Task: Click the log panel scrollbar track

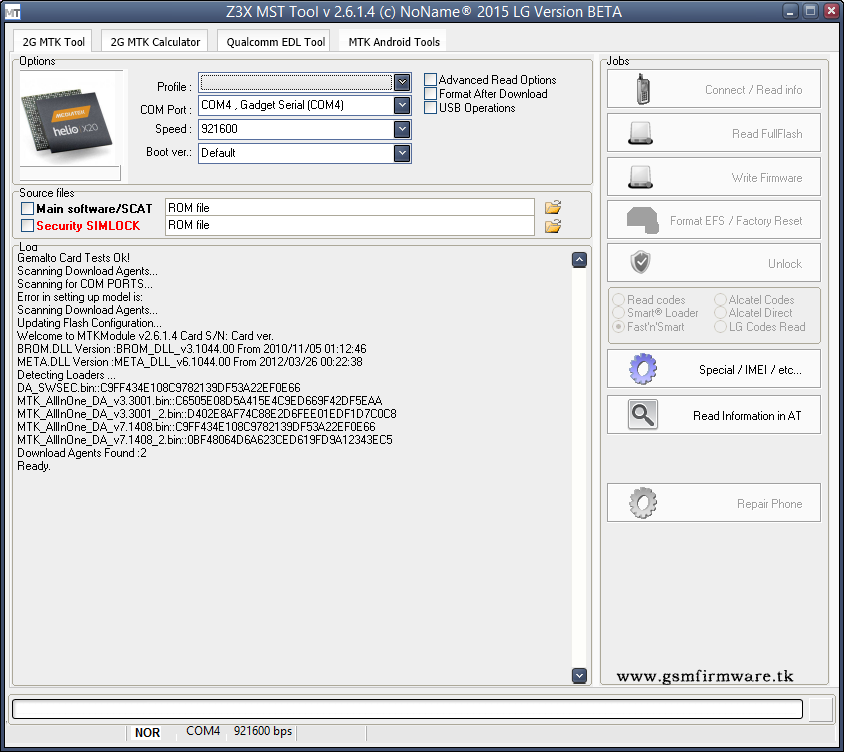Action: pos(579,467)
